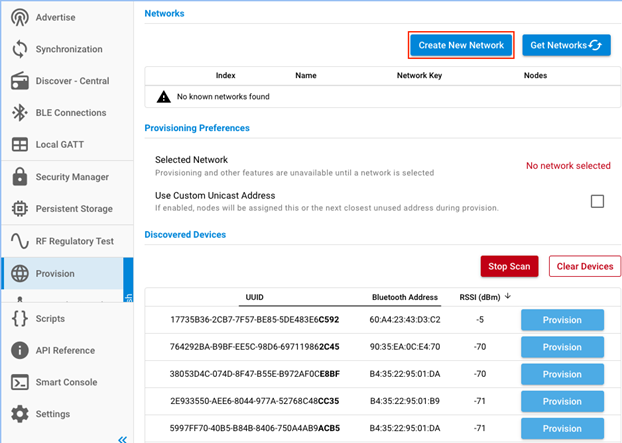Click the Discover - Central icon
Screen dimensions: 622x443
point(19,81)
